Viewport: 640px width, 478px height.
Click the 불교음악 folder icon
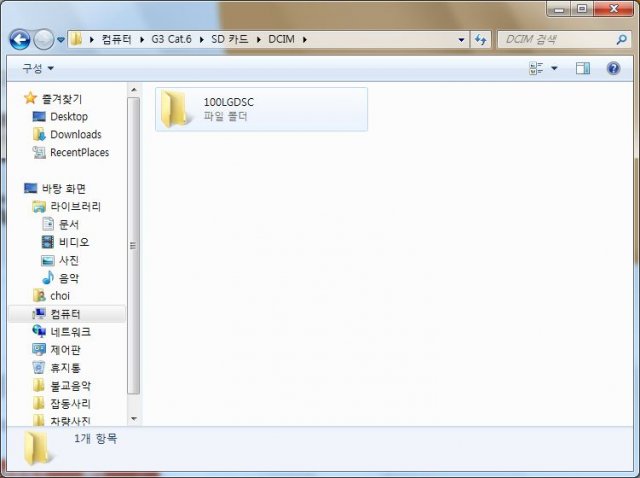pos(39,385)
